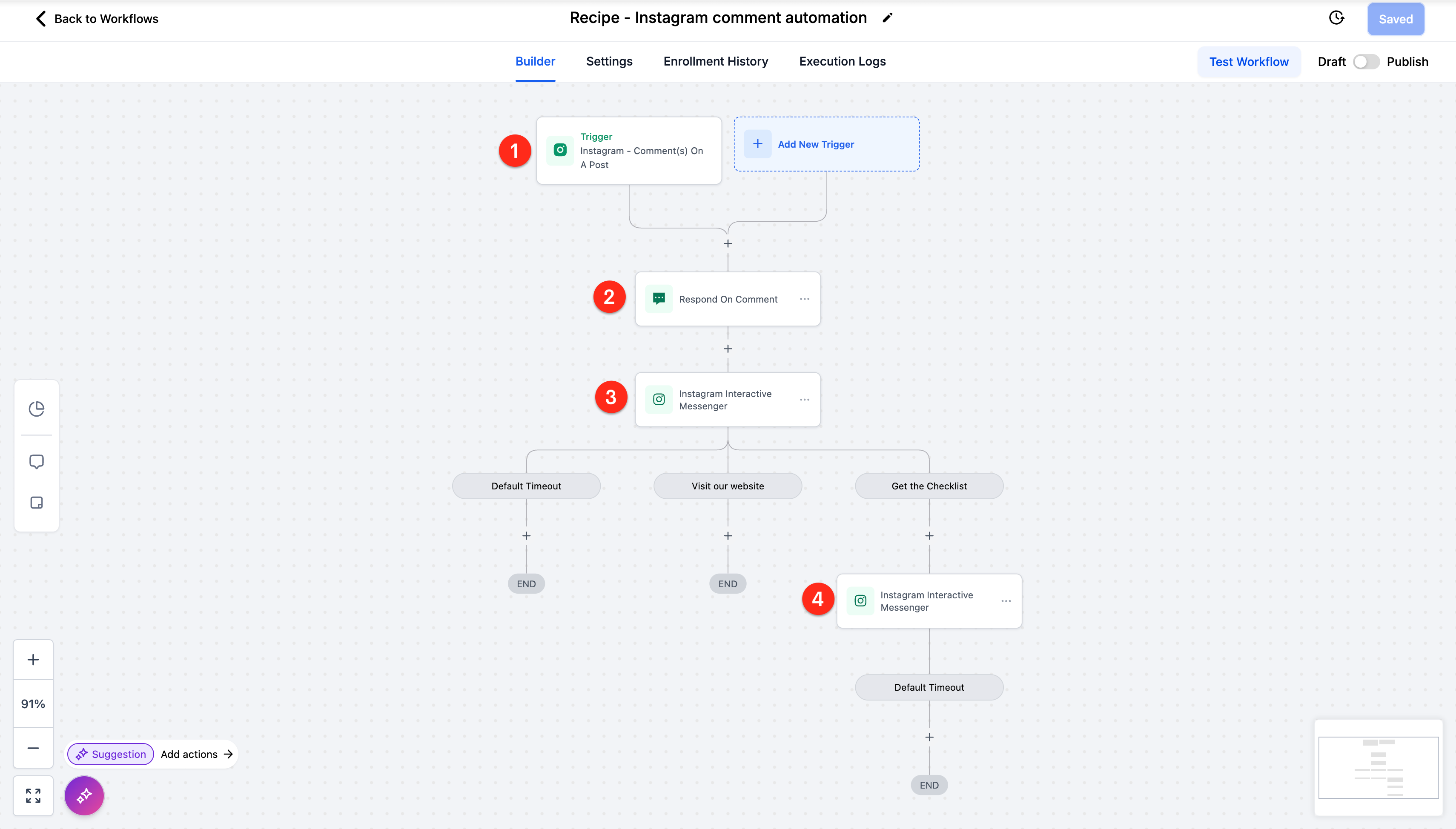Open the comments icon in left sidebar
The width and height of the screenshot is (1456, 829).
pos(37,461)
